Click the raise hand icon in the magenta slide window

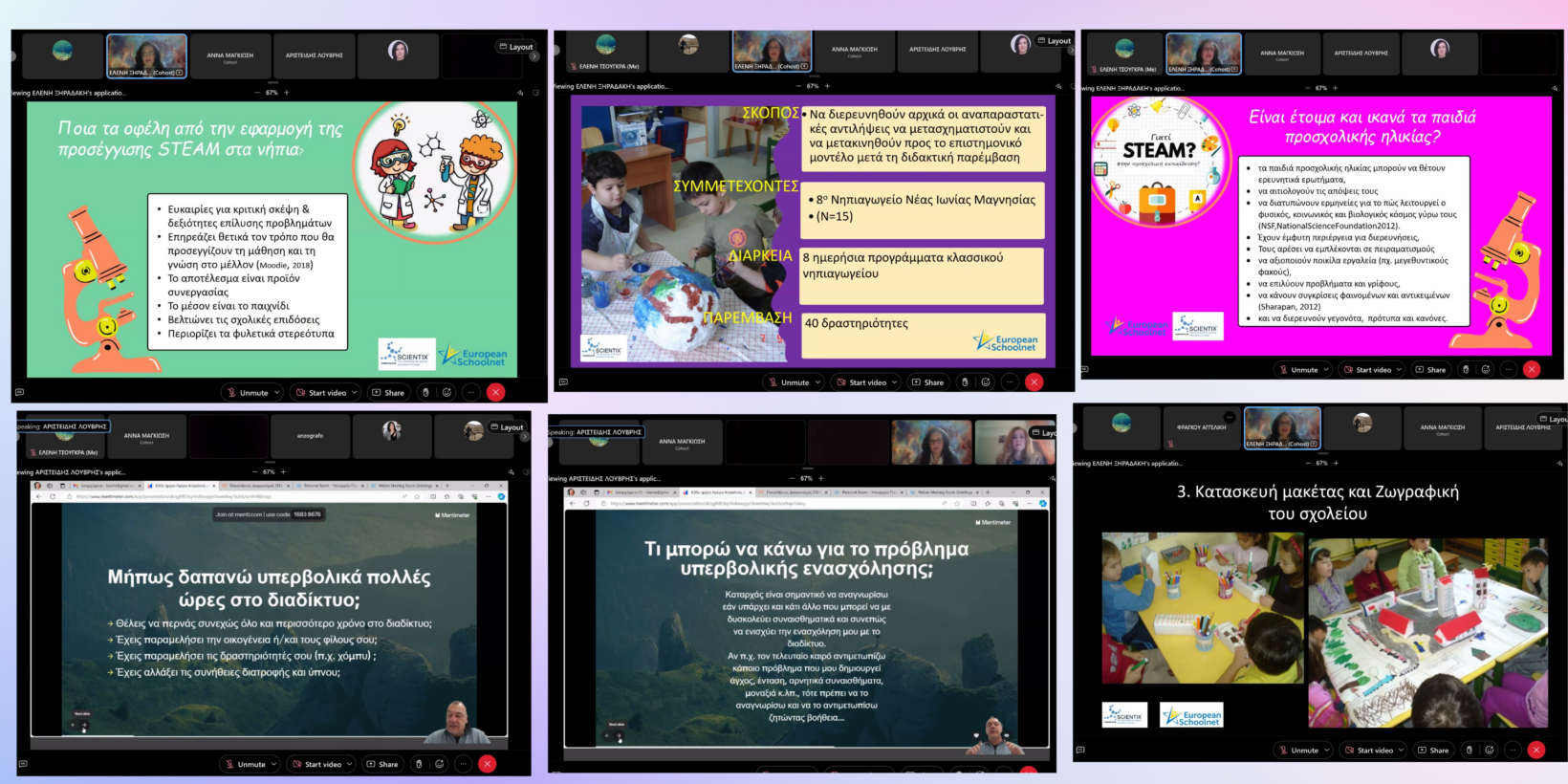coord(1466,370)
